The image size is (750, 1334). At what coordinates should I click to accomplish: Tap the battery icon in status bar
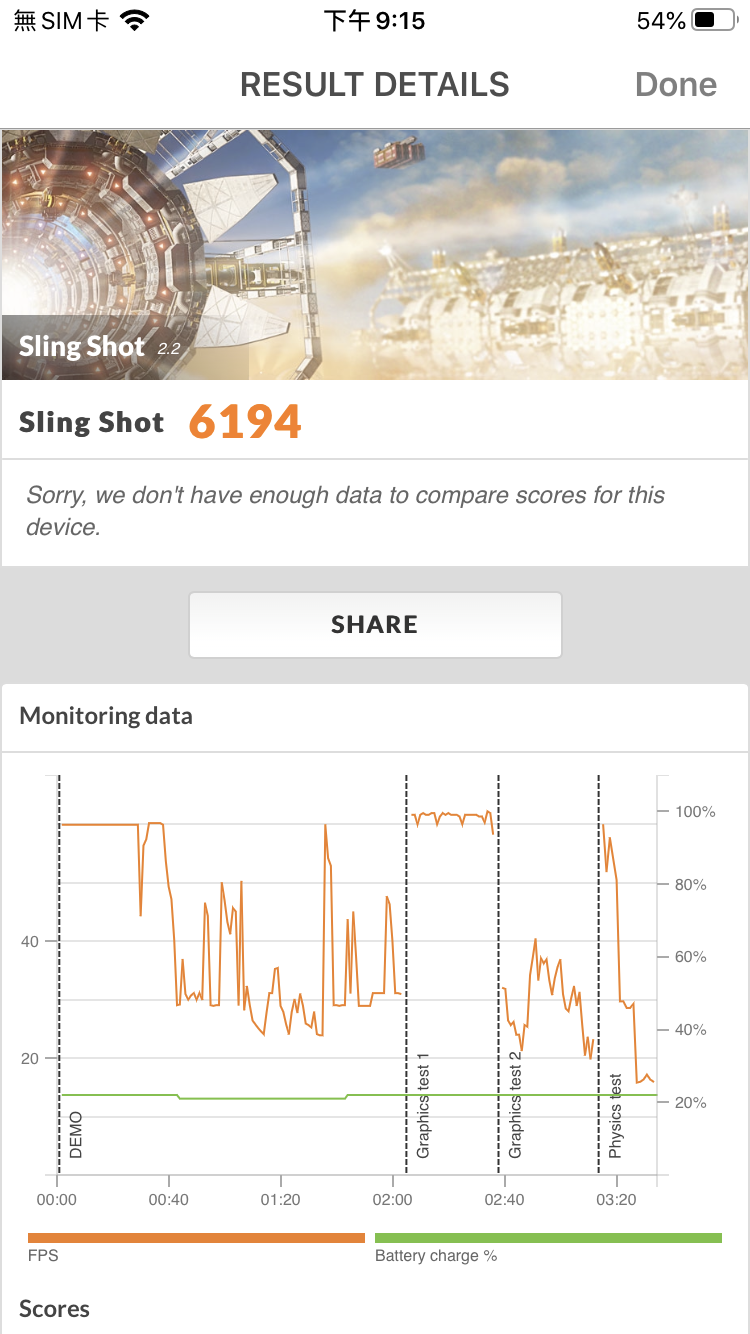(x=717, y=21)
